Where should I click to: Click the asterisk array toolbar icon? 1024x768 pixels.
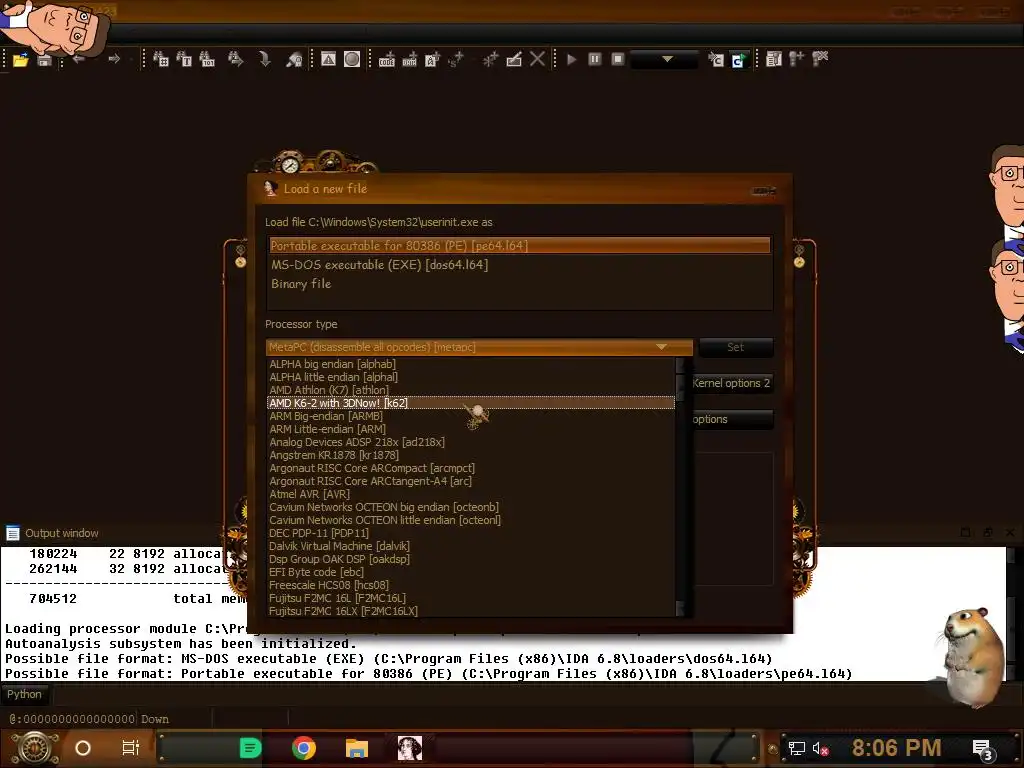click(490, 59)
